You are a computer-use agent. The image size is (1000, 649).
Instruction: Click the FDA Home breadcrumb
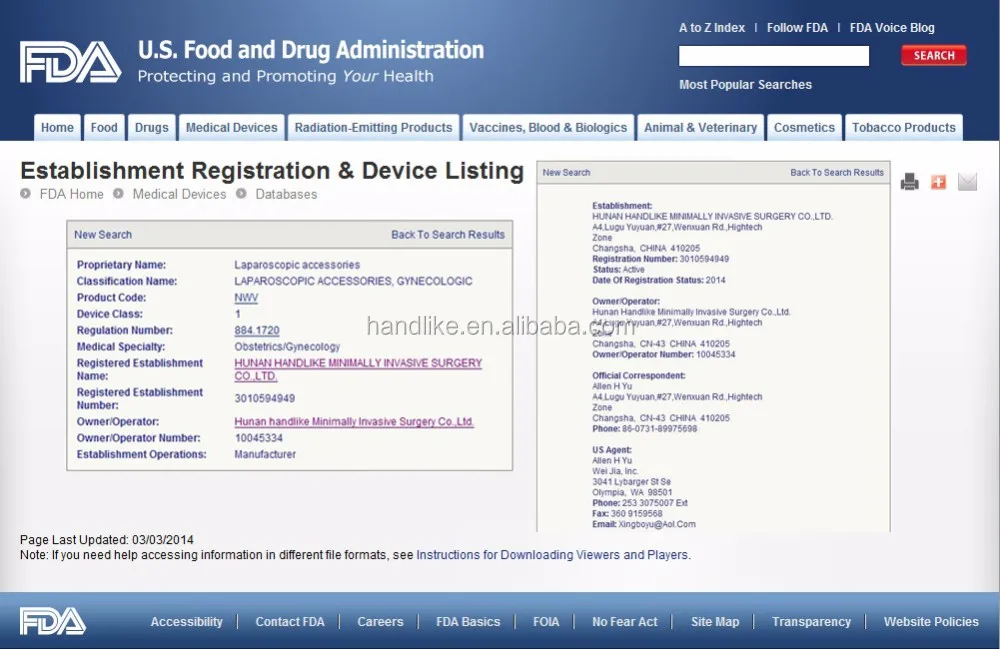pos(71,194)
